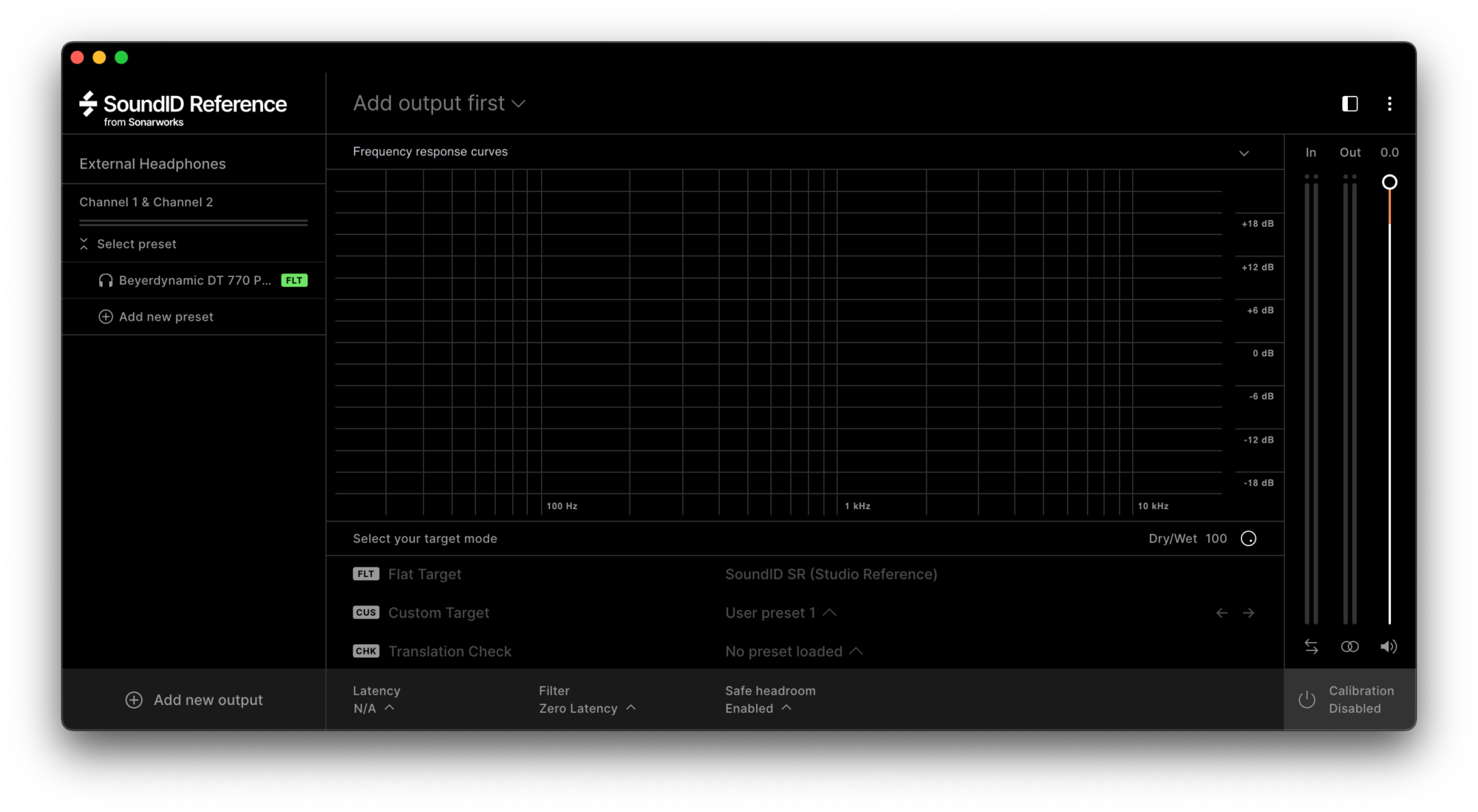
Task: Click the green macOS fullscreen button
Action: 121,57
